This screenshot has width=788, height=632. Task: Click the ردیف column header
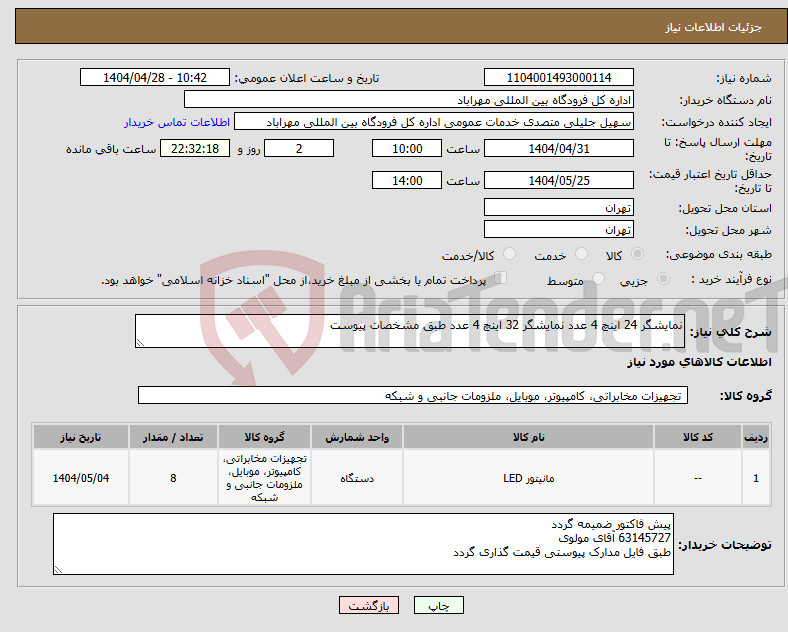pos(756,437)
